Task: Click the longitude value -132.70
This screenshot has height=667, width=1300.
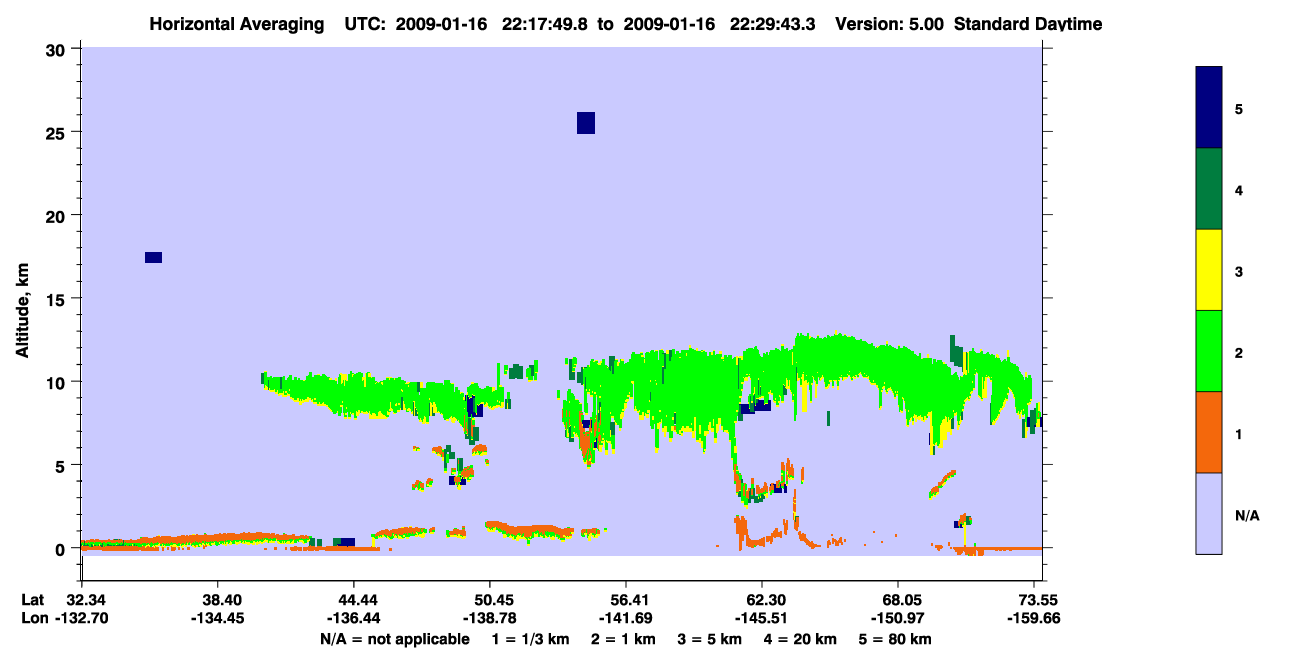Action: pyautogui.click(x=81, y=618)
